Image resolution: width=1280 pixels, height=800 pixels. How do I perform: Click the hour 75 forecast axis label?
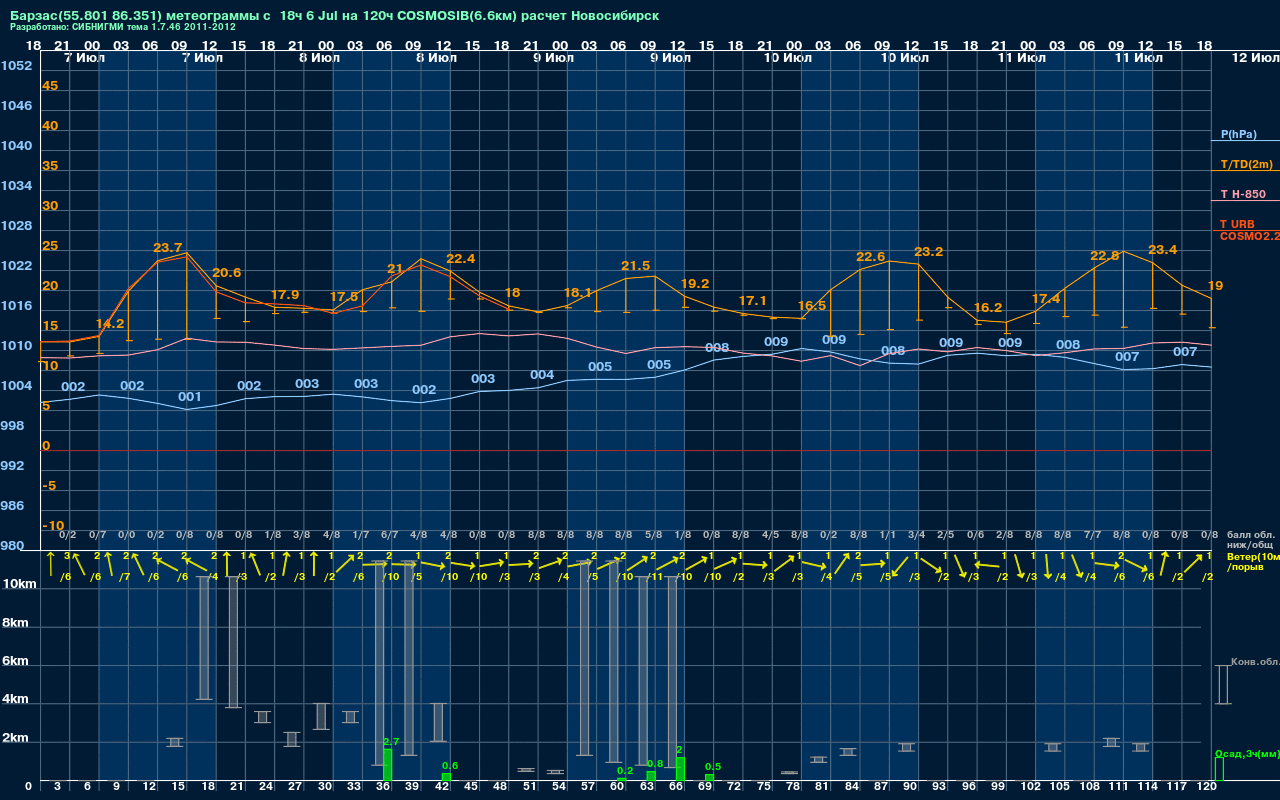(764, 788)
